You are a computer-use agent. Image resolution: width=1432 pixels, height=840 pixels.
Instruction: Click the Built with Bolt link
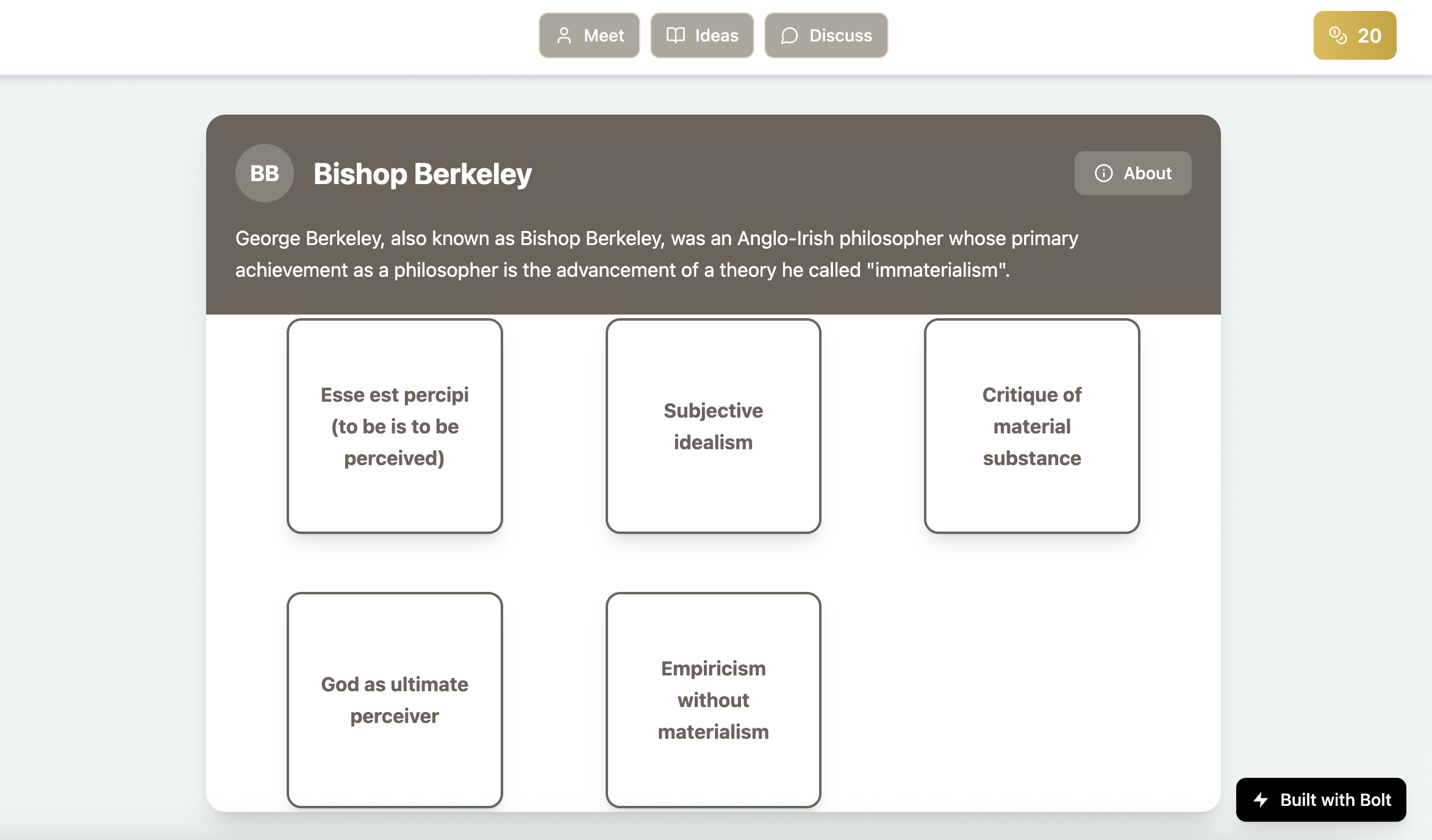[x=1321, y=800]
